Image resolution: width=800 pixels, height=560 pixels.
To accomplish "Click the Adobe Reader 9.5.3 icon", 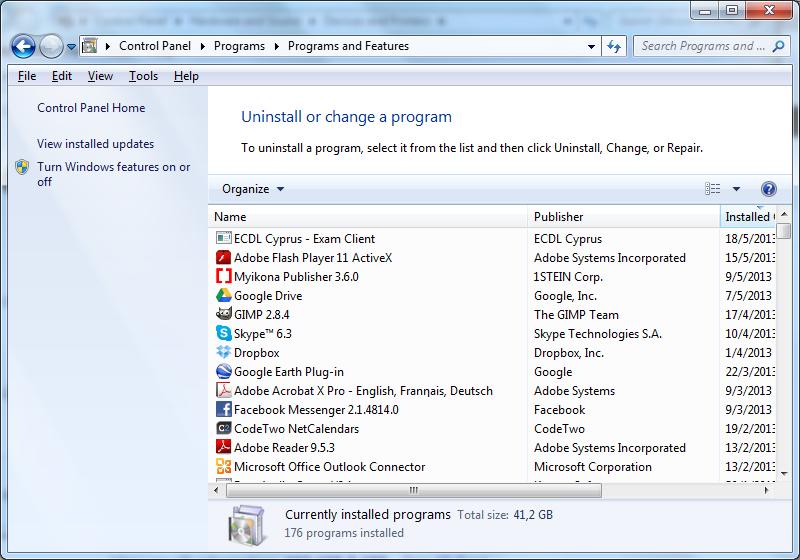I will 223,447.
